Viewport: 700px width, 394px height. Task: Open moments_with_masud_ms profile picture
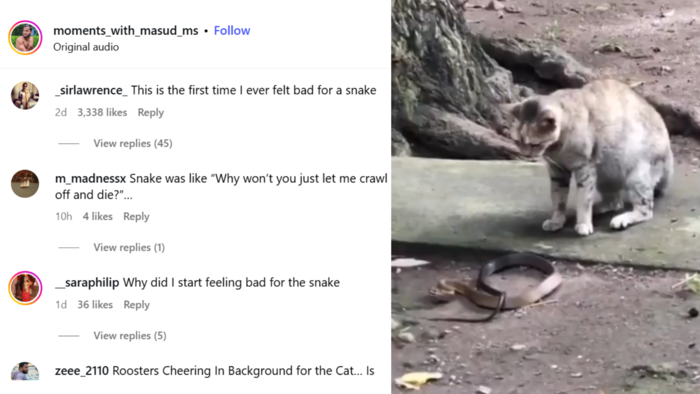[x=25, y=37]
